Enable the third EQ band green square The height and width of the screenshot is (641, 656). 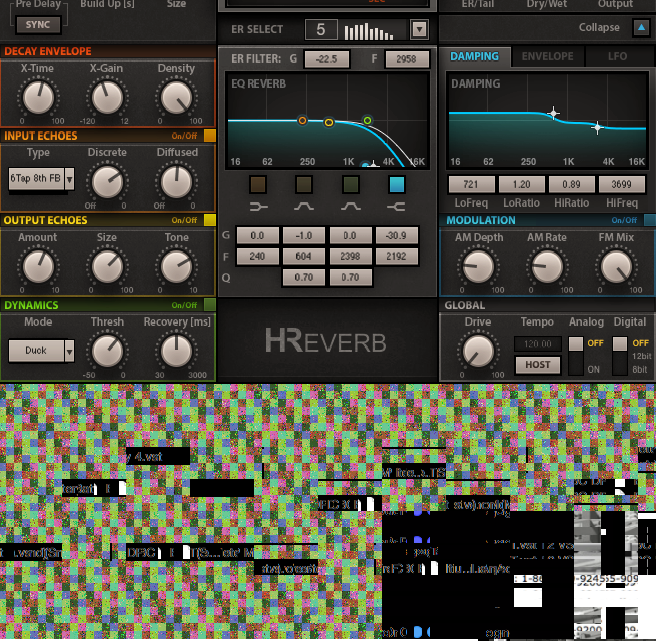coord(351,185)
